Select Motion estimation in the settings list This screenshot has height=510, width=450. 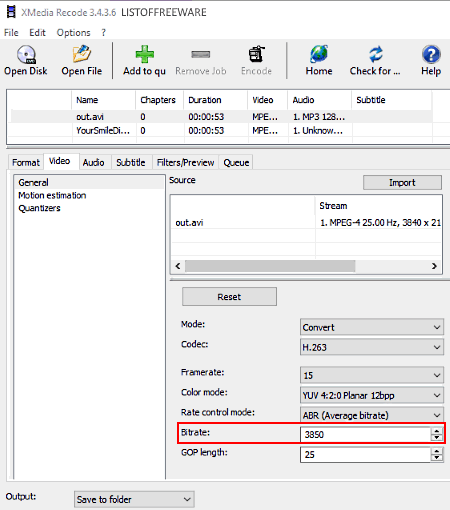coord(52,195)
